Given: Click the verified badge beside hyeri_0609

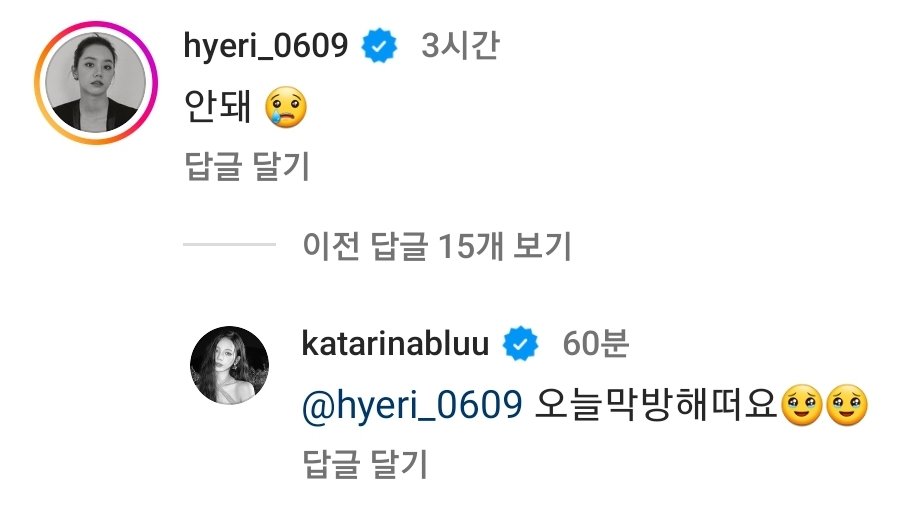Looking at the screenshot, I should point(379,46).
